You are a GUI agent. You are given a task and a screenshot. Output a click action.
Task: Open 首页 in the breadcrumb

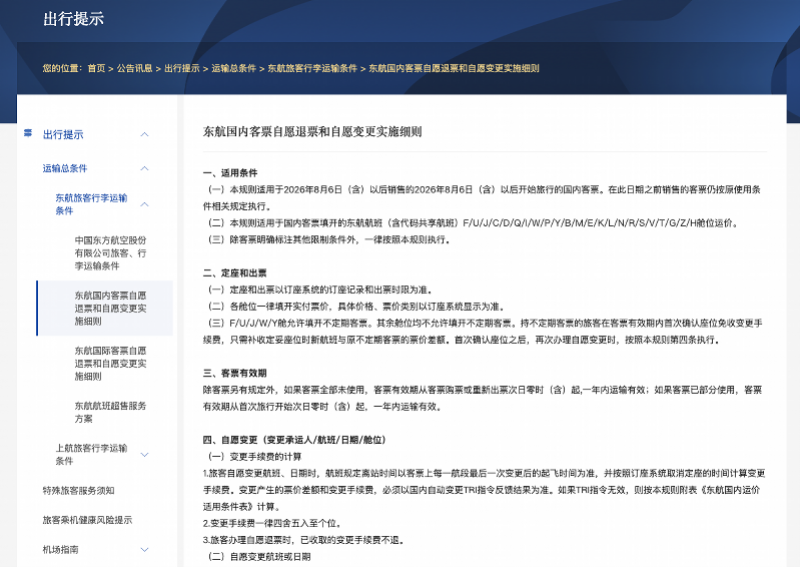point(96,68)
